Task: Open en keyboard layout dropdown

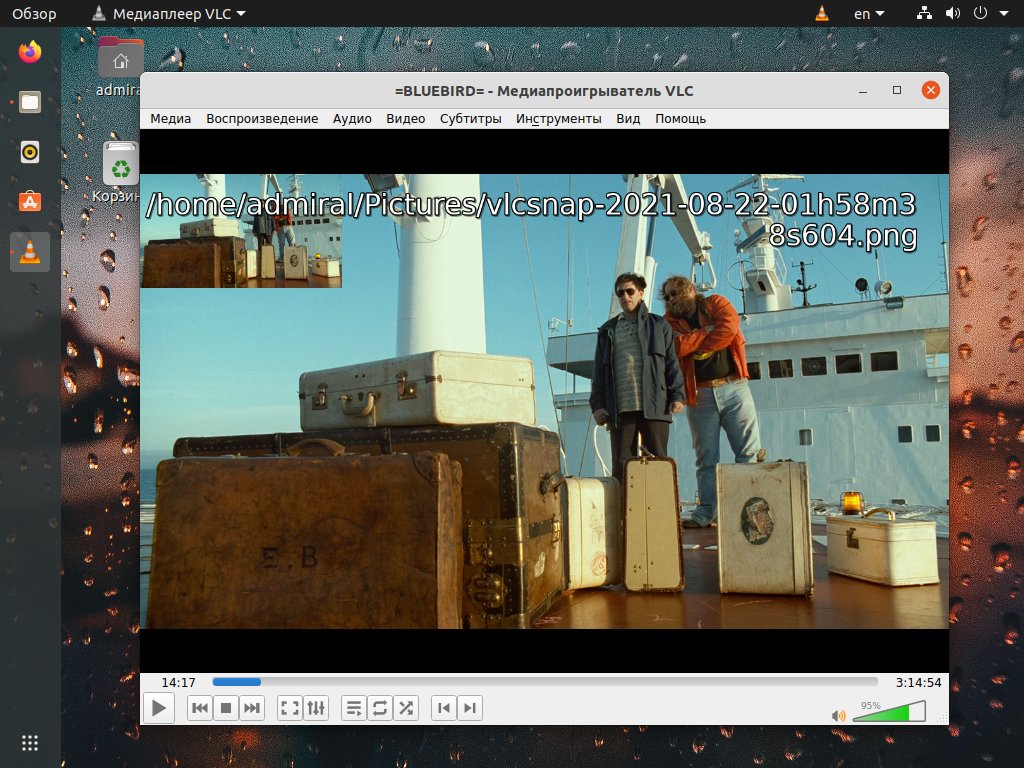Action: coord(869,14)
